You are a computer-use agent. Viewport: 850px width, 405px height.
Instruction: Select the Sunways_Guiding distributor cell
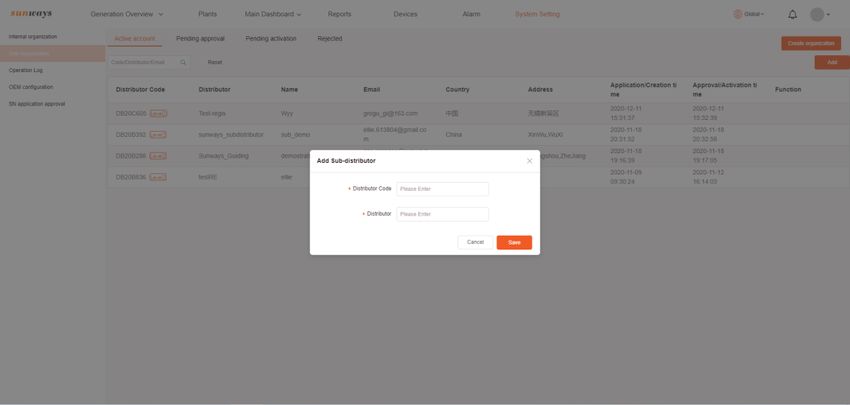pyautogui.click(x=223, y=156)
